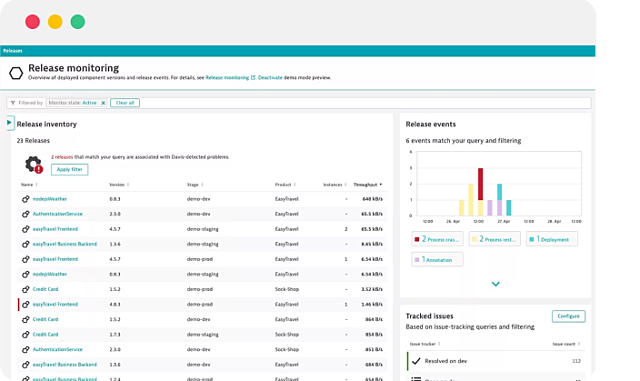Click the red window close button
Viewport: 640px width, 381px height.
tap(33, 22)
